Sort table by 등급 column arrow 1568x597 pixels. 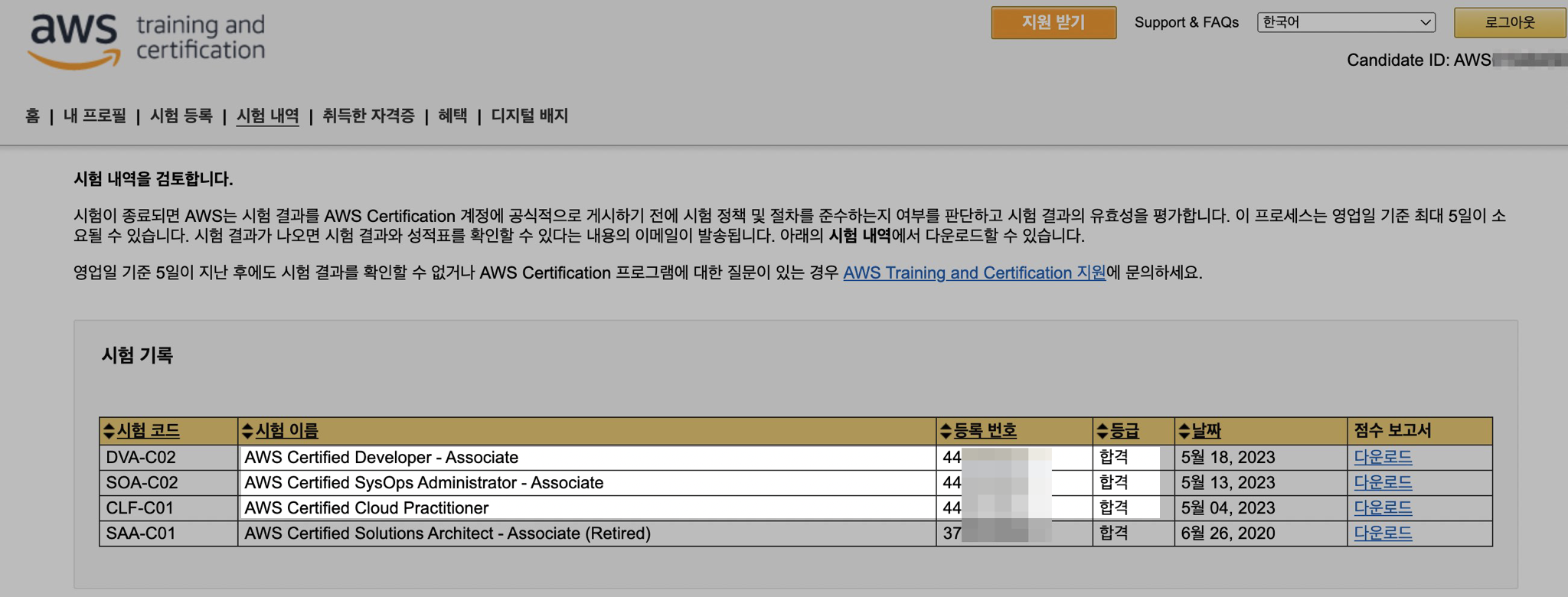[1102, 431]
